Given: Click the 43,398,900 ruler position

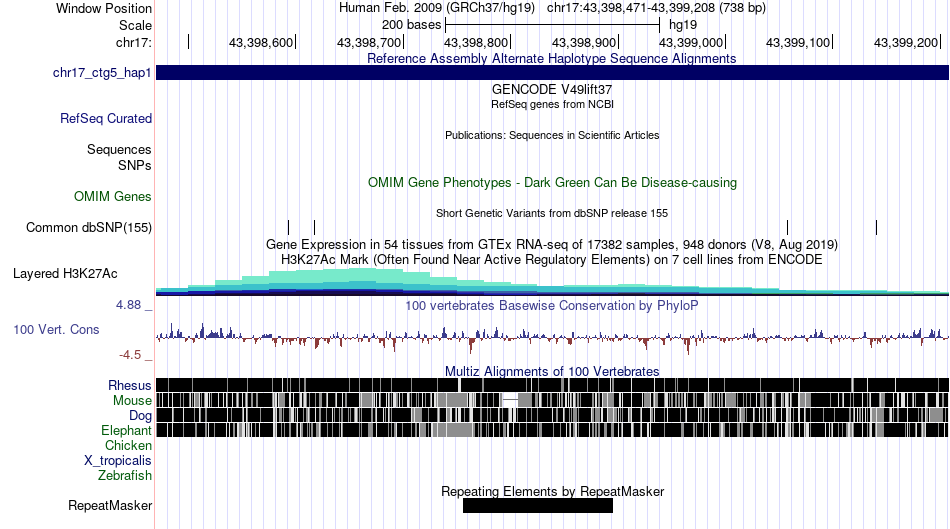Looking at the screenshot, I should coord(583,42).
